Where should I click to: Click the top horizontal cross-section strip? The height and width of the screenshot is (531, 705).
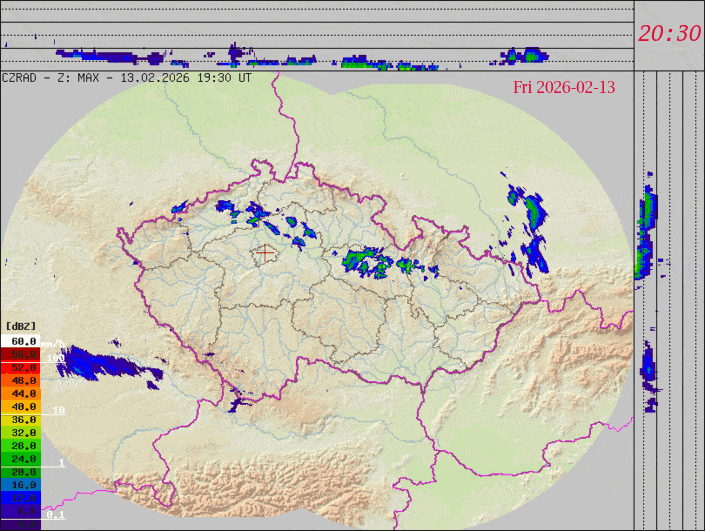click(316, 49)
